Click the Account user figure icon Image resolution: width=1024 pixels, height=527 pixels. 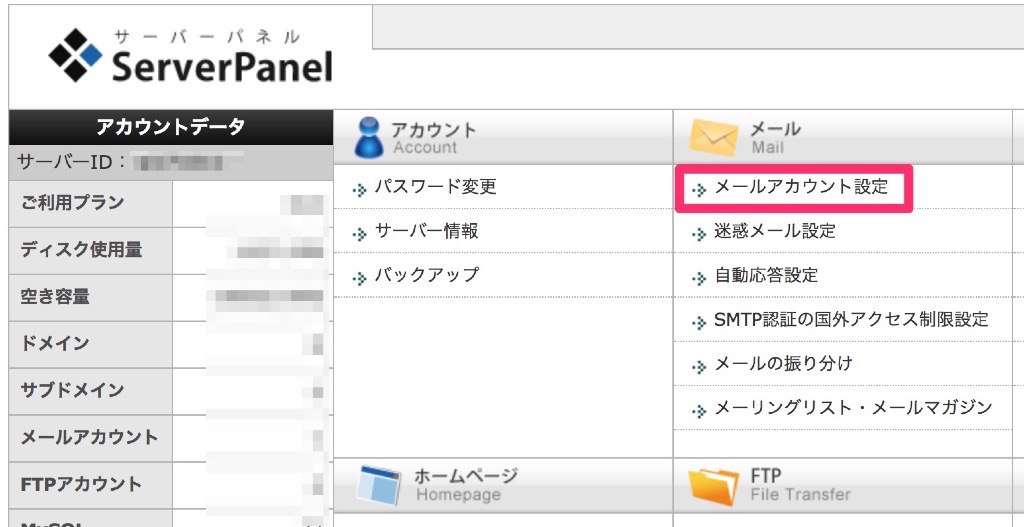[368, 138]
